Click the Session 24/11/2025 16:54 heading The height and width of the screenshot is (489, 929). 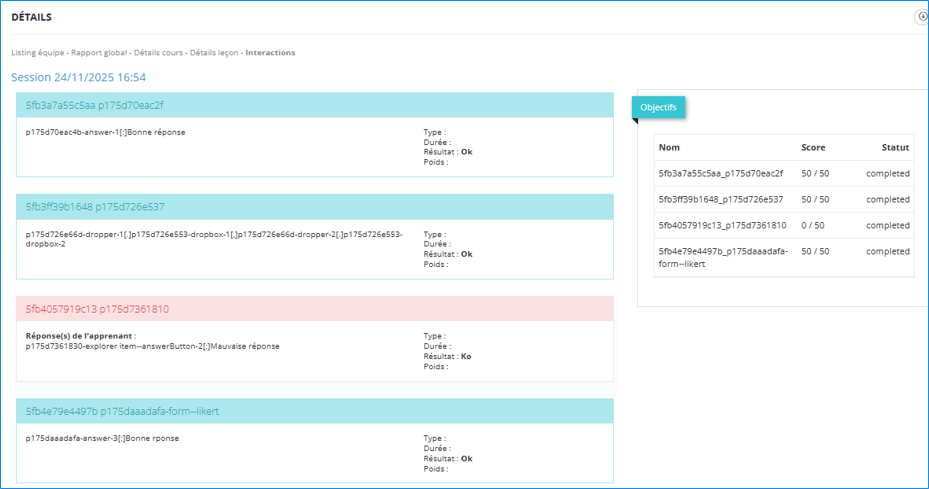(79, 77)
